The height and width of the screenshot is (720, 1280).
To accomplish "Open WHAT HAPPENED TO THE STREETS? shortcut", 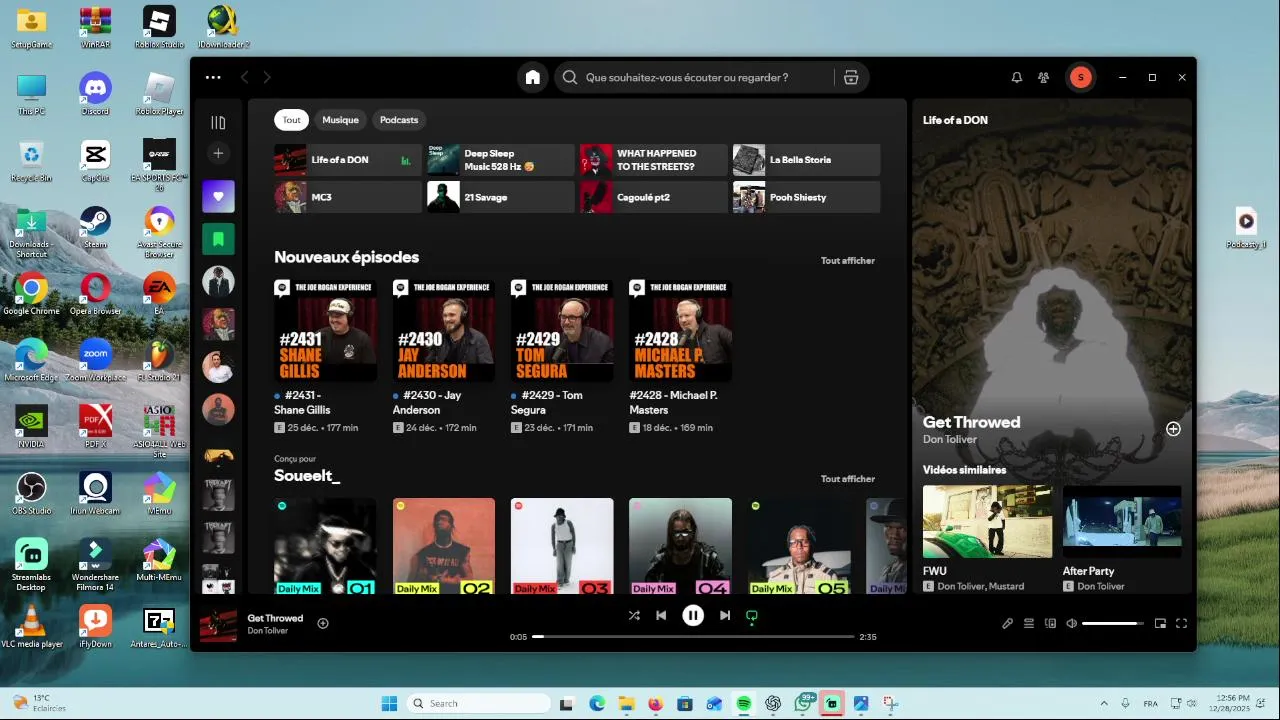I will 654,160.
